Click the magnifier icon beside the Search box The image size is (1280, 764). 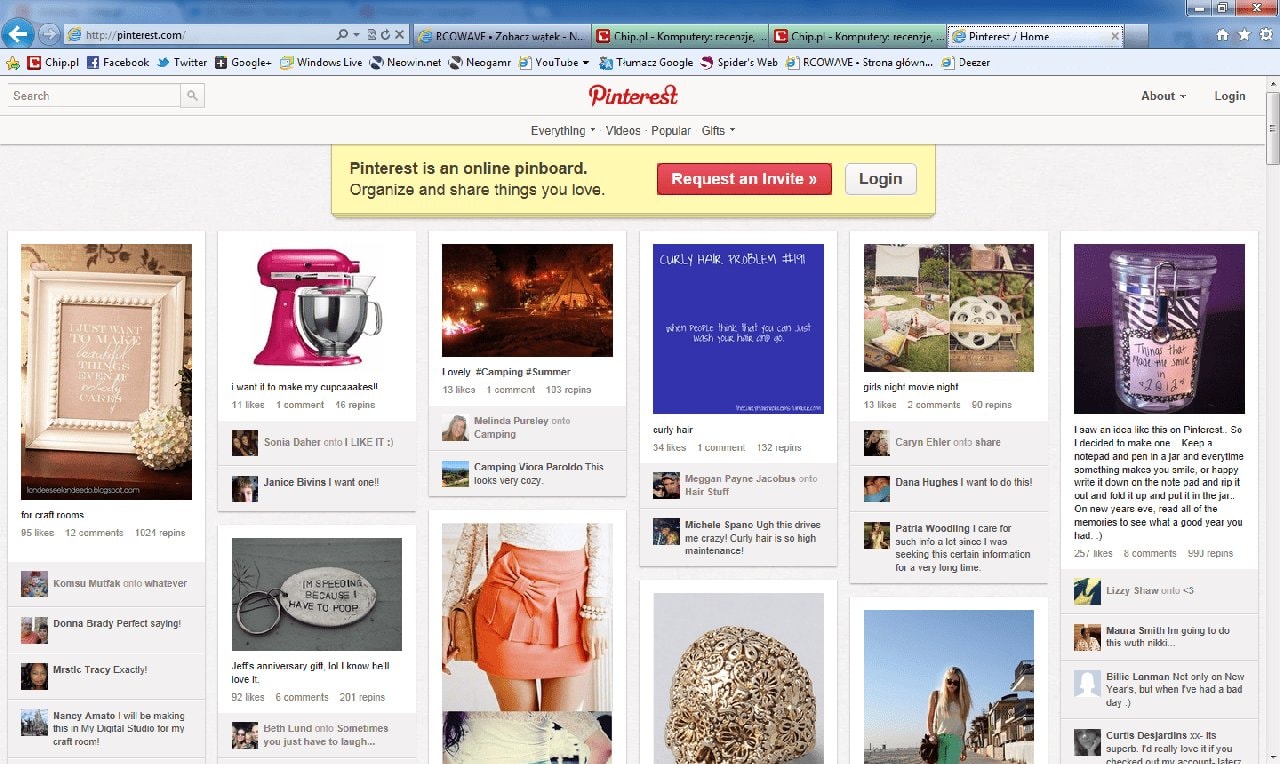point(190,96)
